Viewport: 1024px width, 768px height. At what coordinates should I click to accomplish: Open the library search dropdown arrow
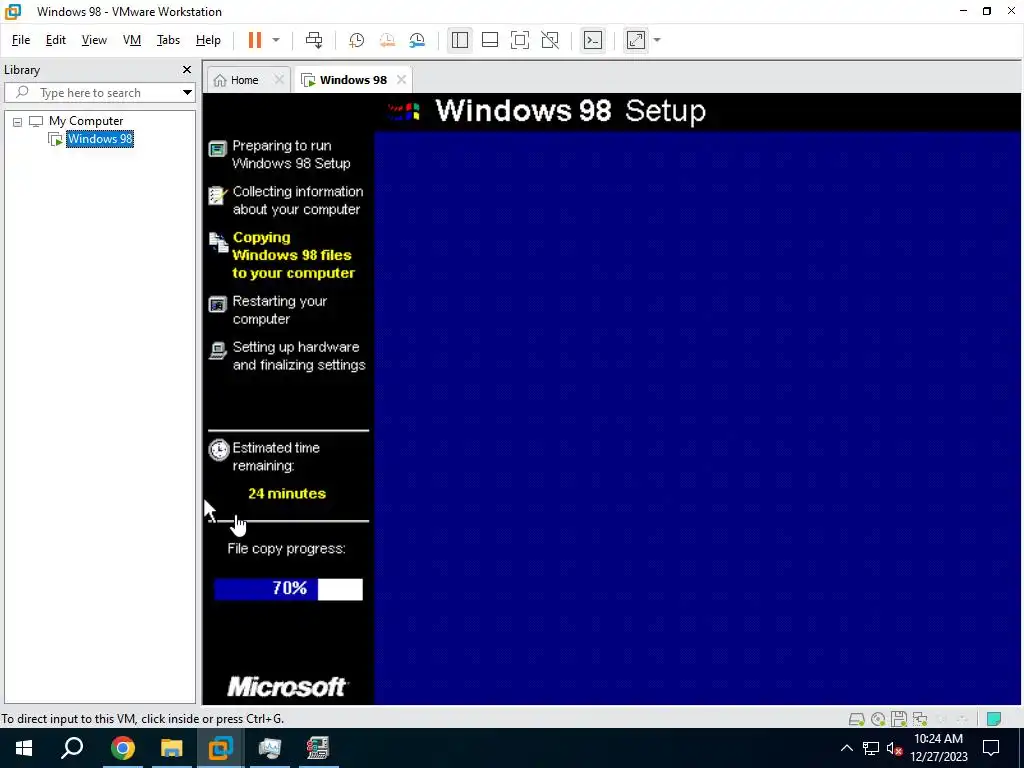[187, 93]
